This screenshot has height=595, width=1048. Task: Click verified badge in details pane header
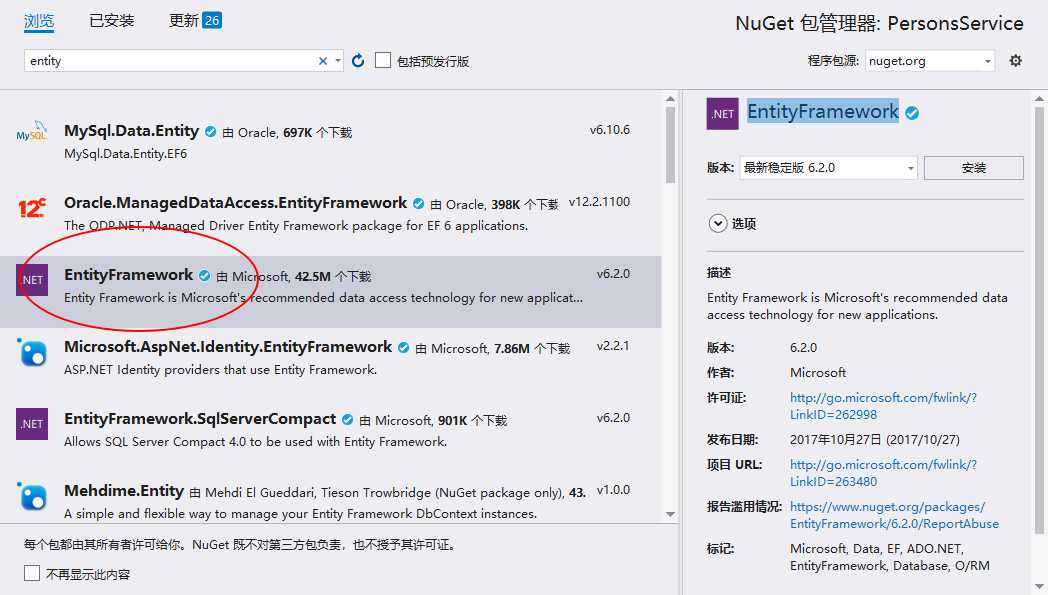[x=912, y=113]
